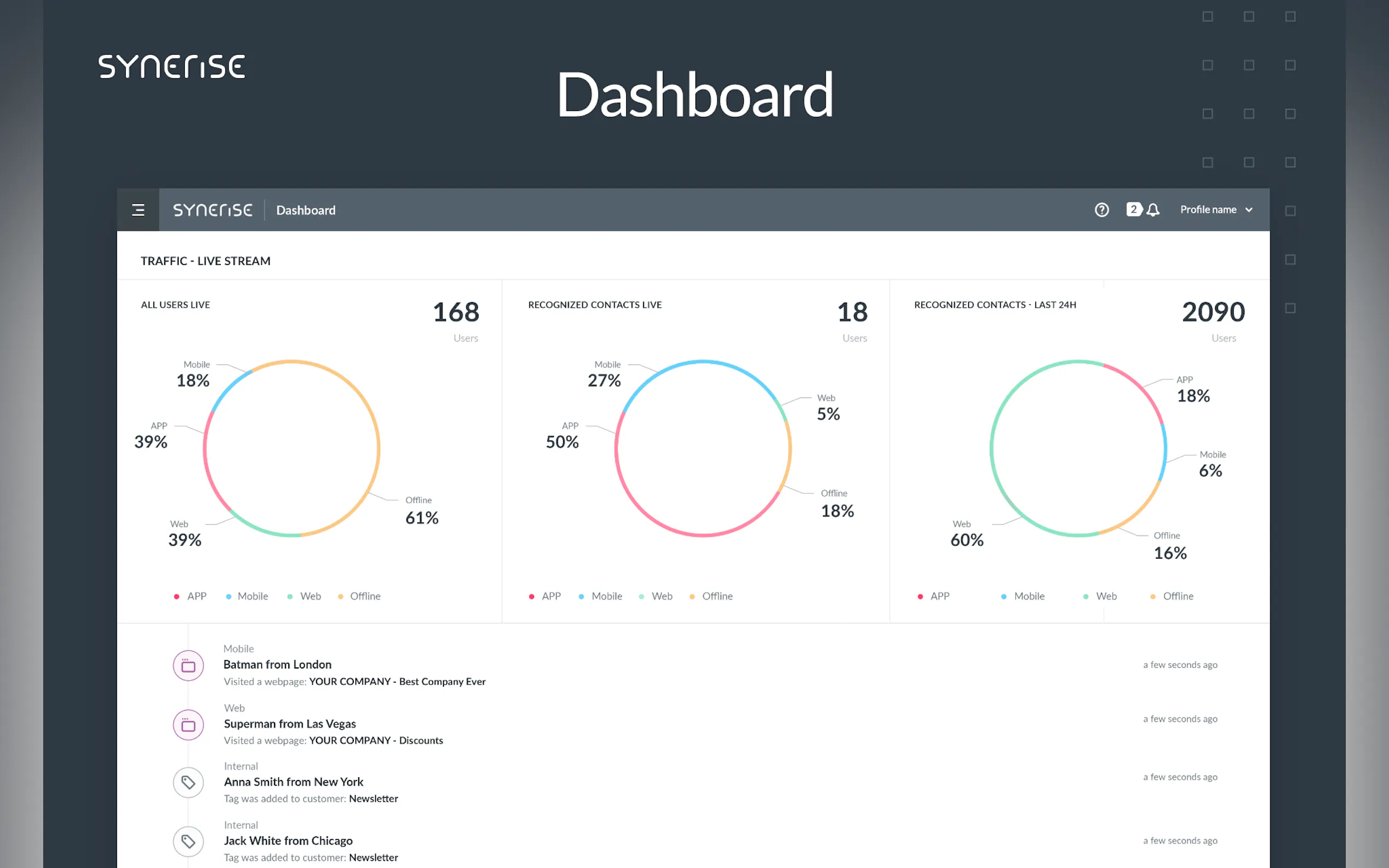Click the Synerise logo in header bar
This screenshot has width=1389, height=868.
(x=213, y=210)
